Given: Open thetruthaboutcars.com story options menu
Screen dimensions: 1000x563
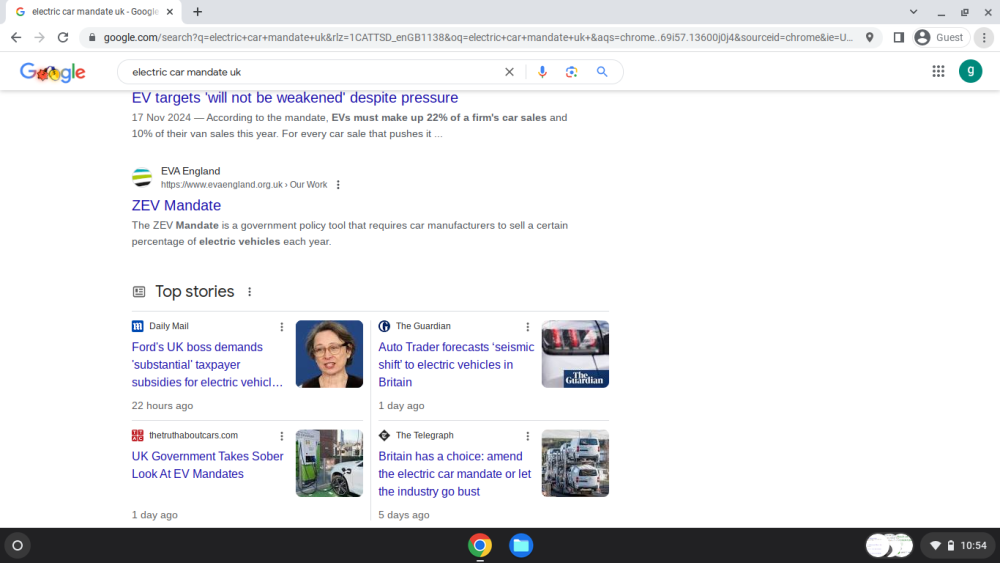Looking at the screenshot, I should pos(281,436).
